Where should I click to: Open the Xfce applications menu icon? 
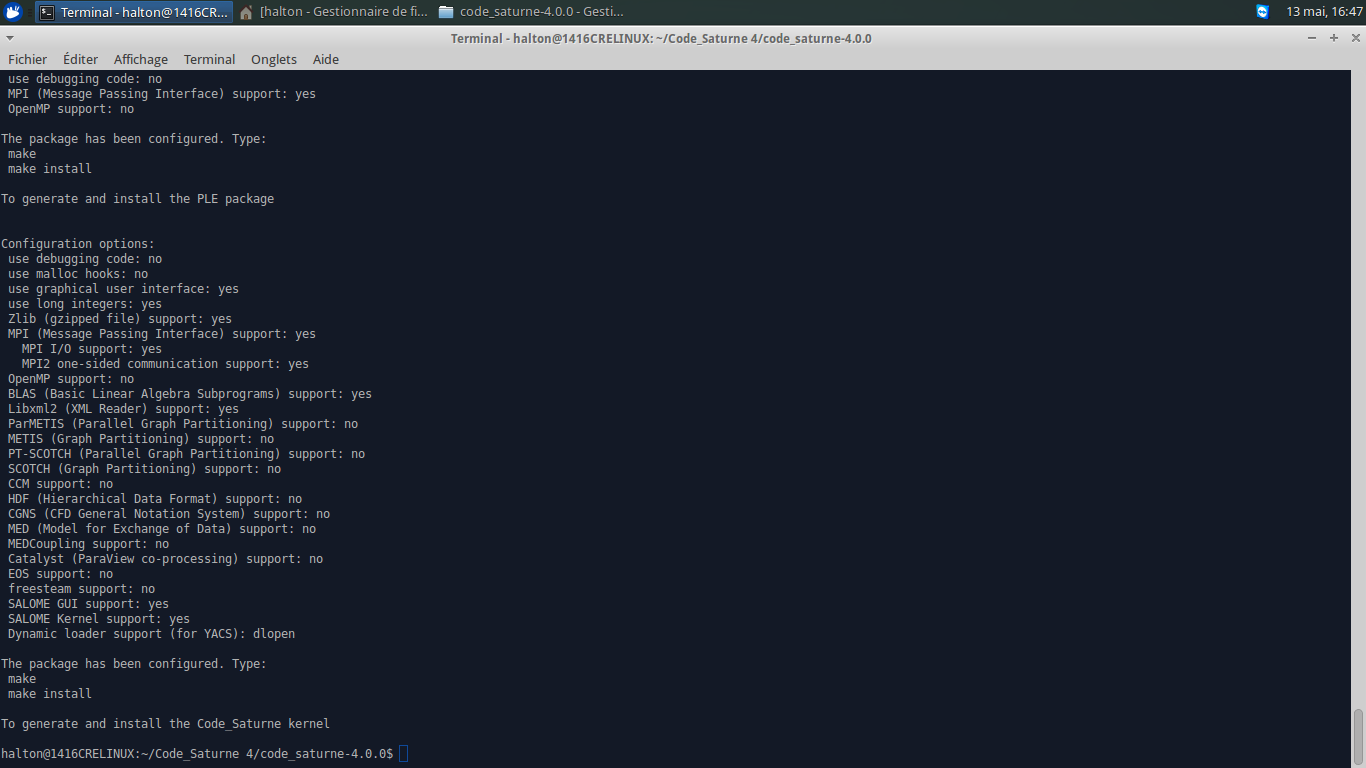(x=14, y=12)
